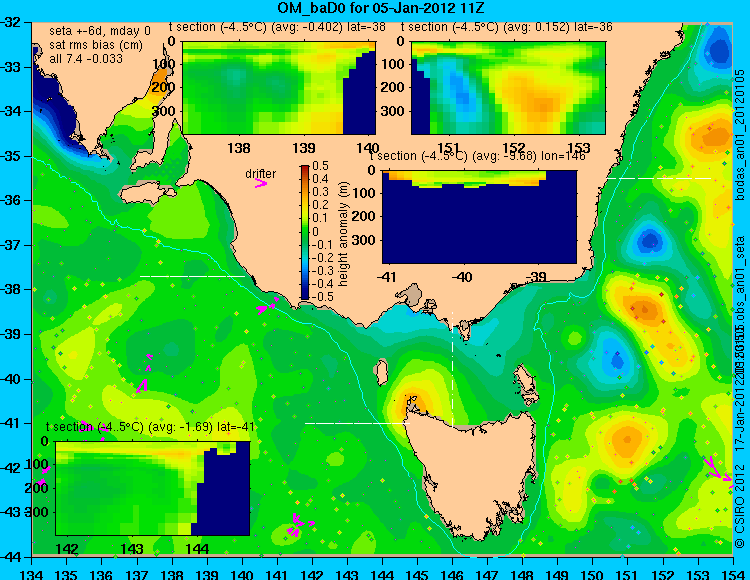Click the '© CSIRO 2012' copyright text
This screenshot has width=750, height=580.
740,506
